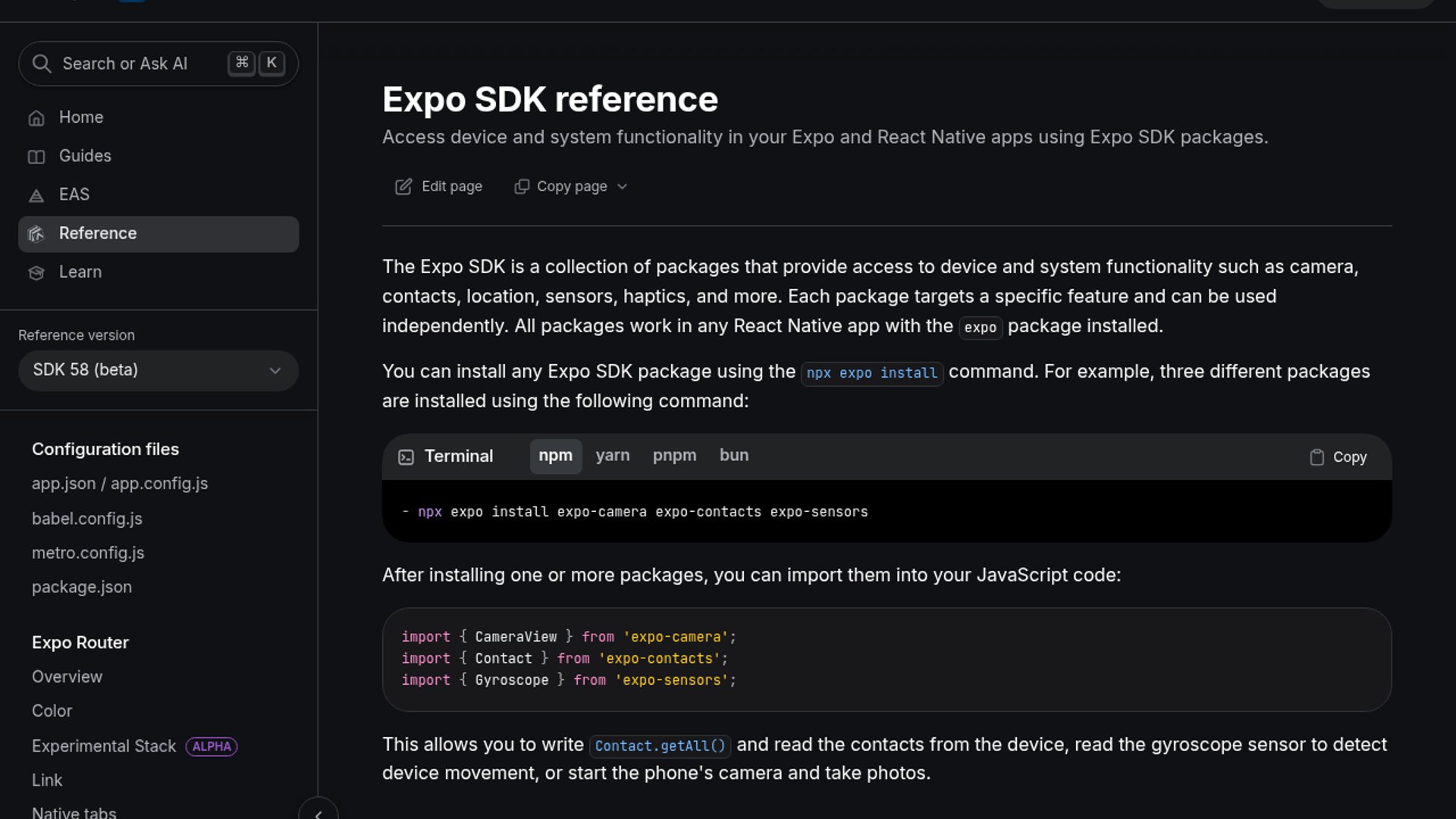1456x819 pixels.
Task: Click the npx expo install inline code
Action: point(872,373)
